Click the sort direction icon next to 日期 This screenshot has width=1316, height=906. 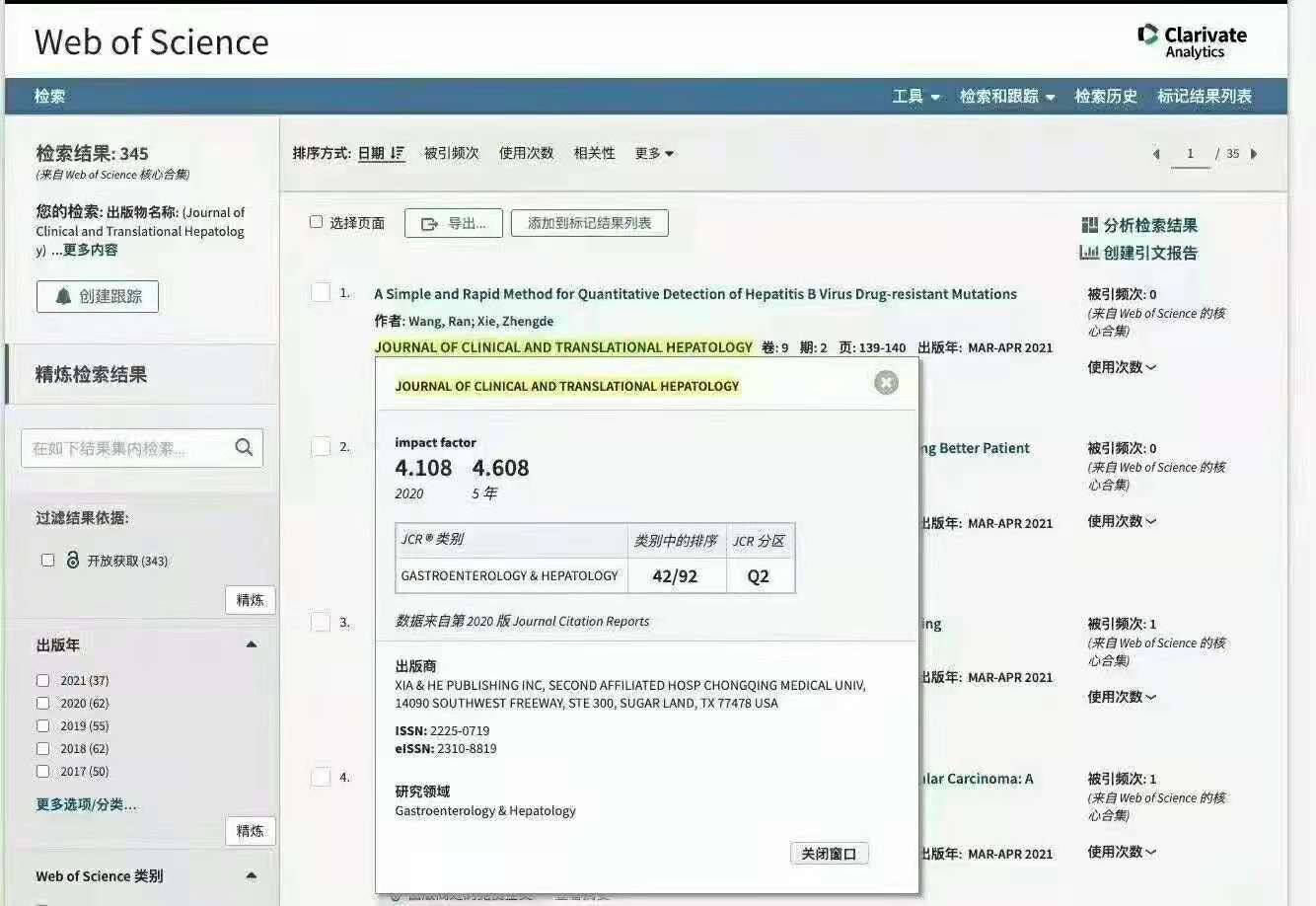(398, 153)
